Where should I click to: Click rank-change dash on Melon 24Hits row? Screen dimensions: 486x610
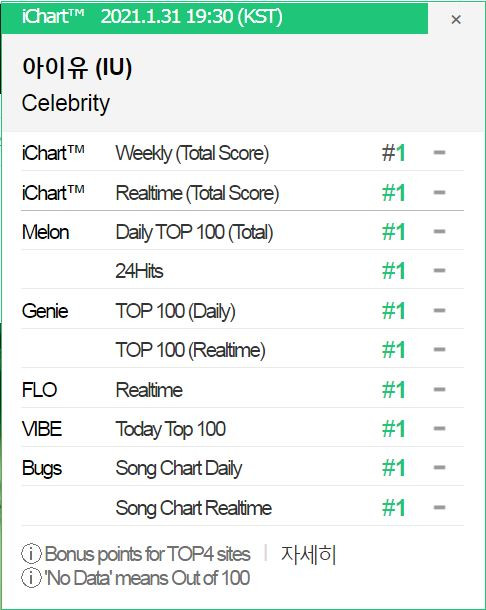click(439, 270)
